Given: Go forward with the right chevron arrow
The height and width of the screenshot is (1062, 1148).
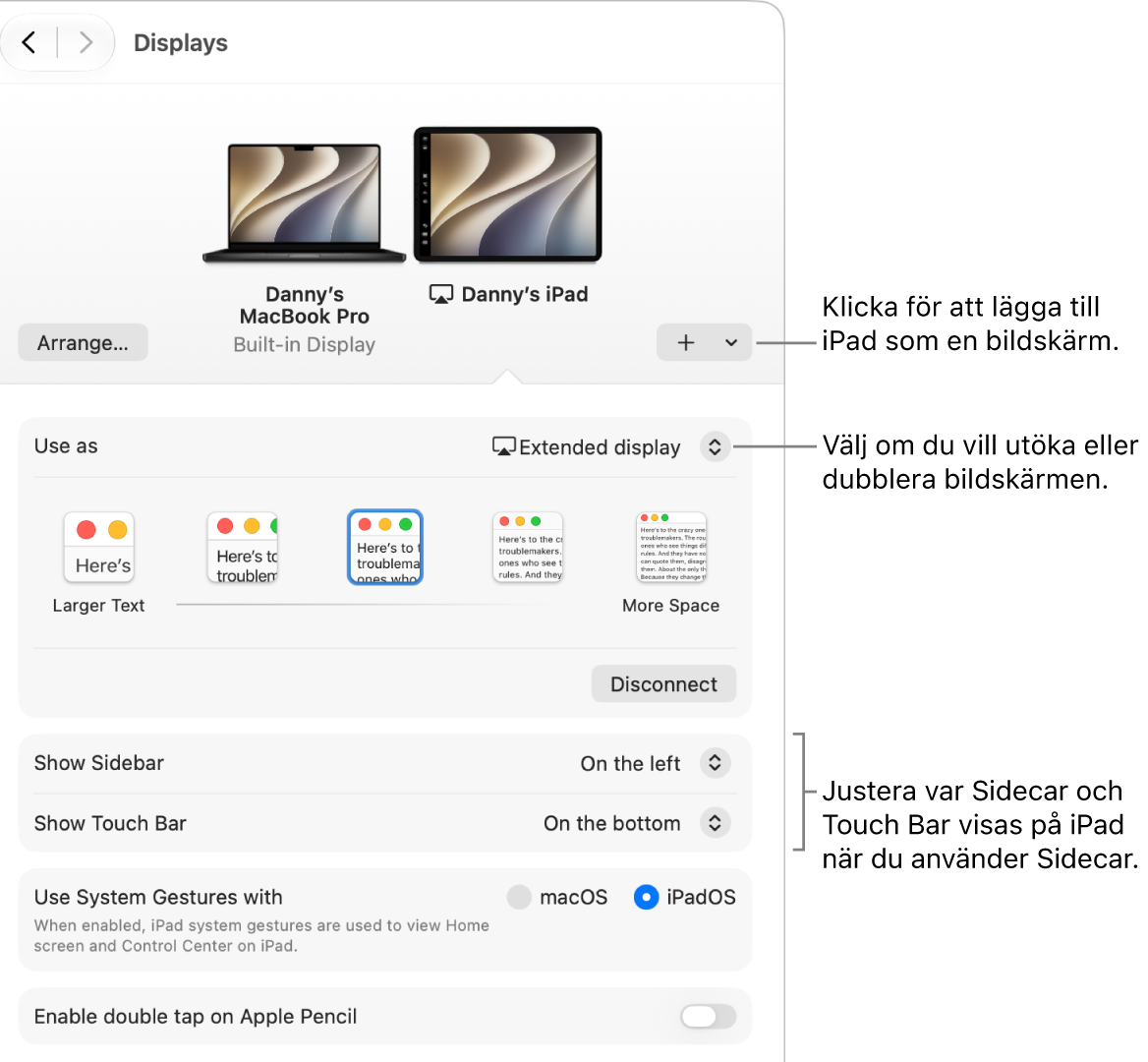Looking at the screenshot, I should coord(85,42).
